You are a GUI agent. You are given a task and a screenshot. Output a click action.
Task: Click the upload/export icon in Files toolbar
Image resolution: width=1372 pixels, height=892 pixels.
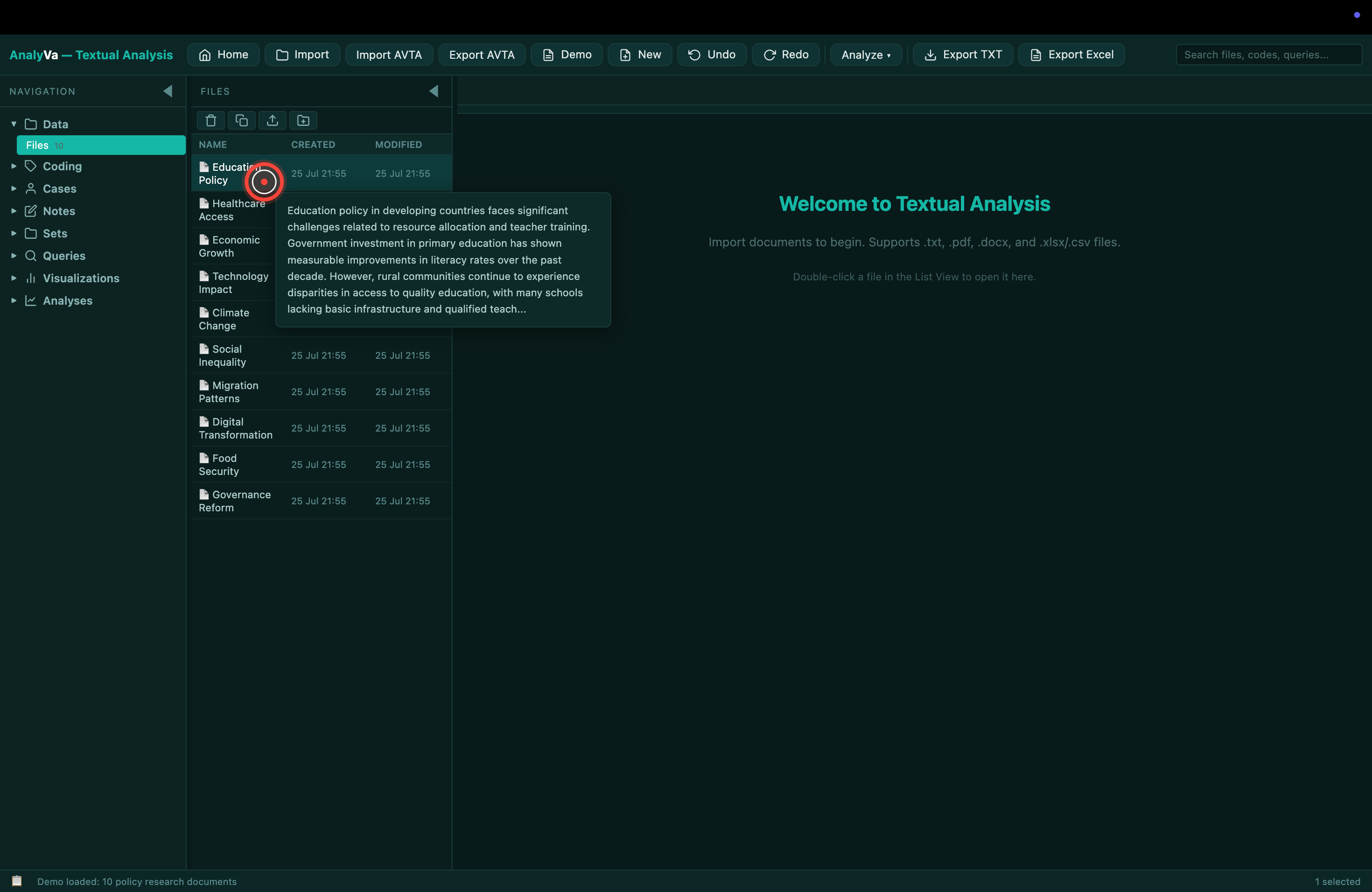tap(272, 120)
